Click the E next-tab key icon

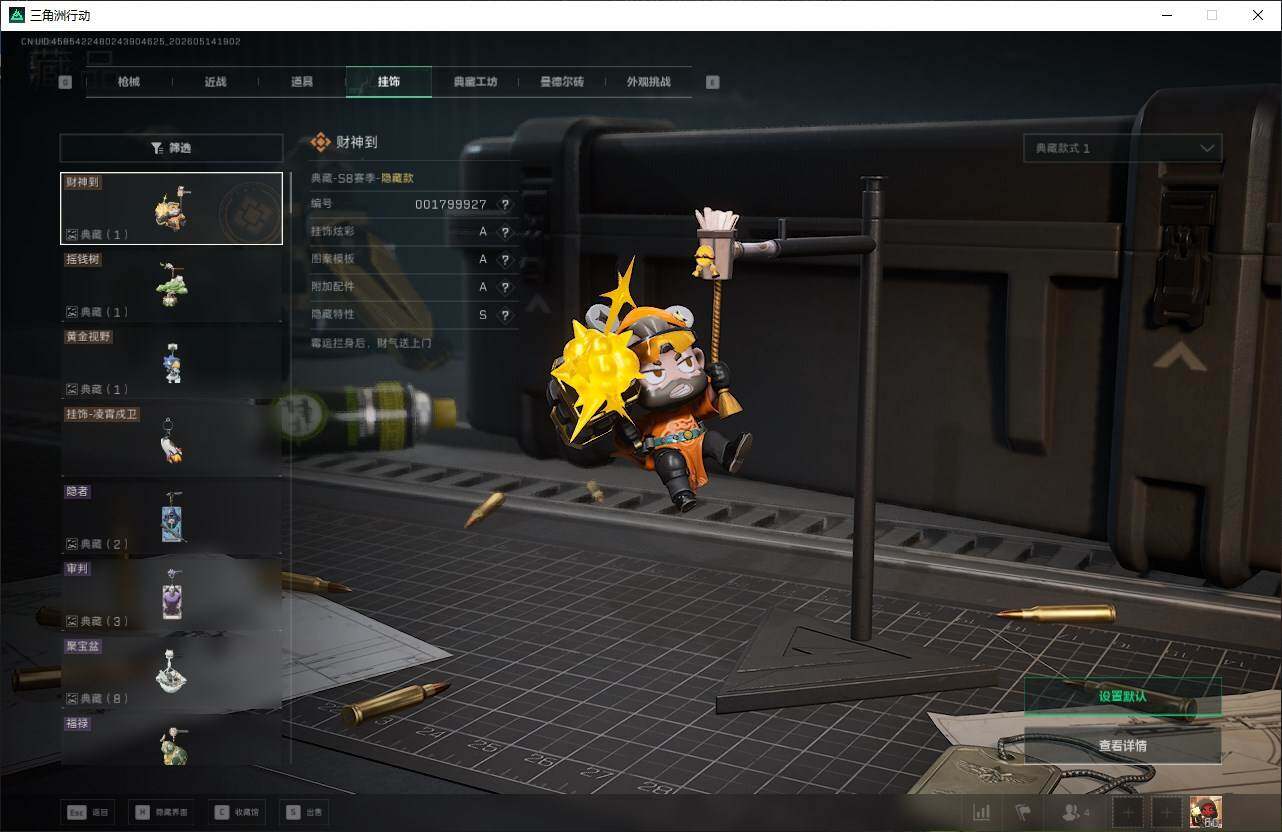tap(712, 83)
